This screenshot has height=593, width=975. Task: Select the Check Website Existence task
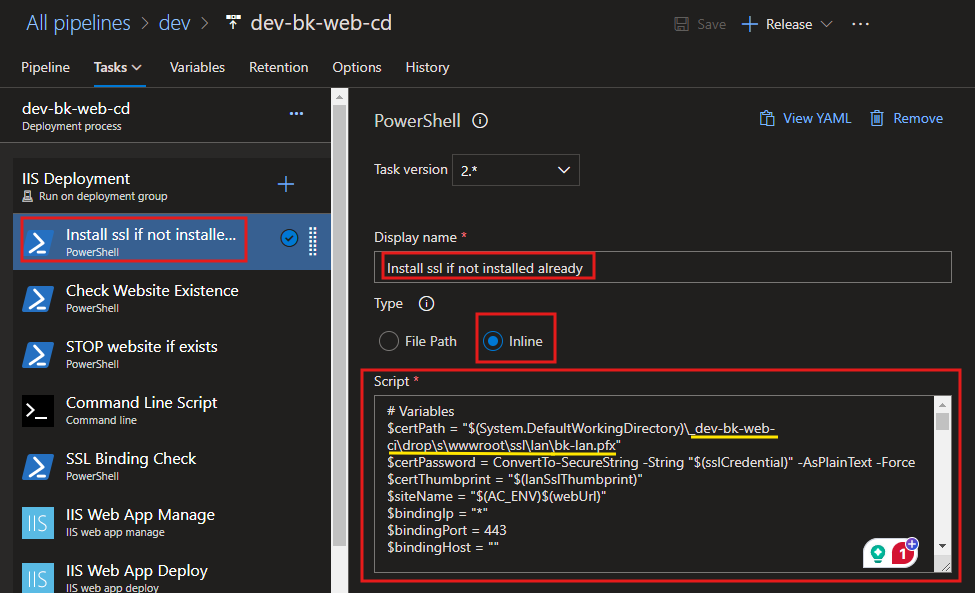(172, 298)
